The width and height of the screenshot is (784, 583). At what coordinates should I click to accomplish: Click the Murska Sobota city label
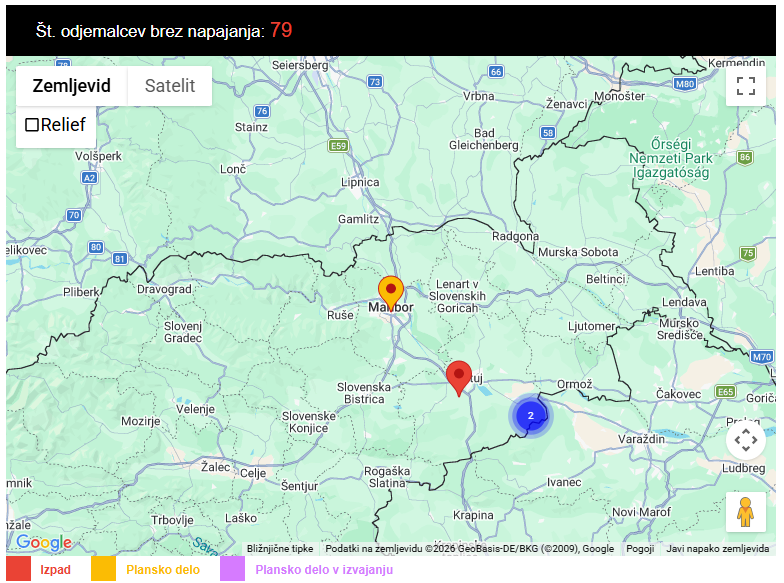[x=578, y=252]
